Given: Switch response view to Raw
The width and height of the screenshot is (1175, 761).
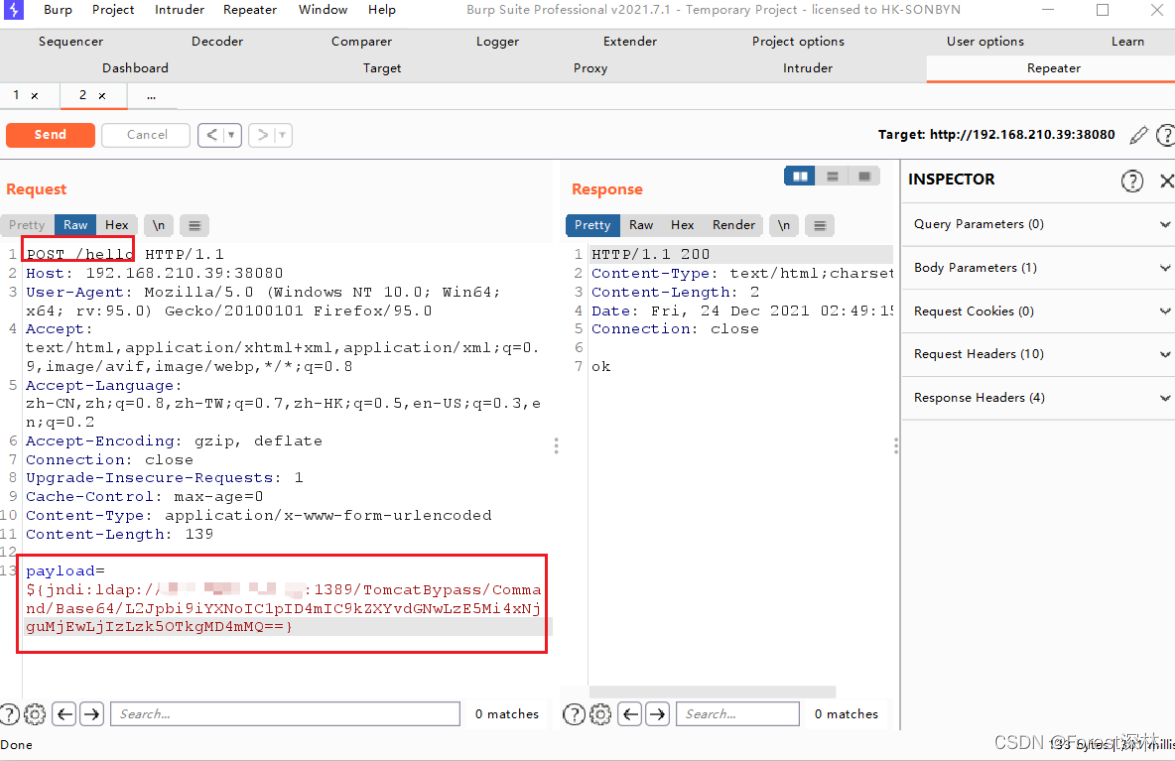Looking at the screenshot, I should tap(641, 225).
